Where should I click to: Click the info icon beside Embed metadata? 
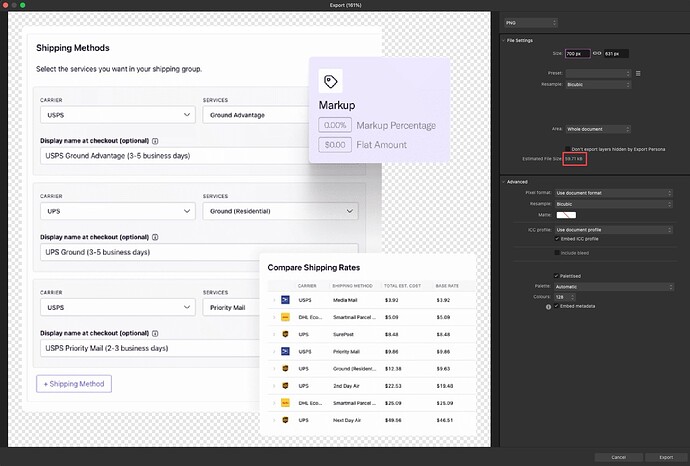548,307
